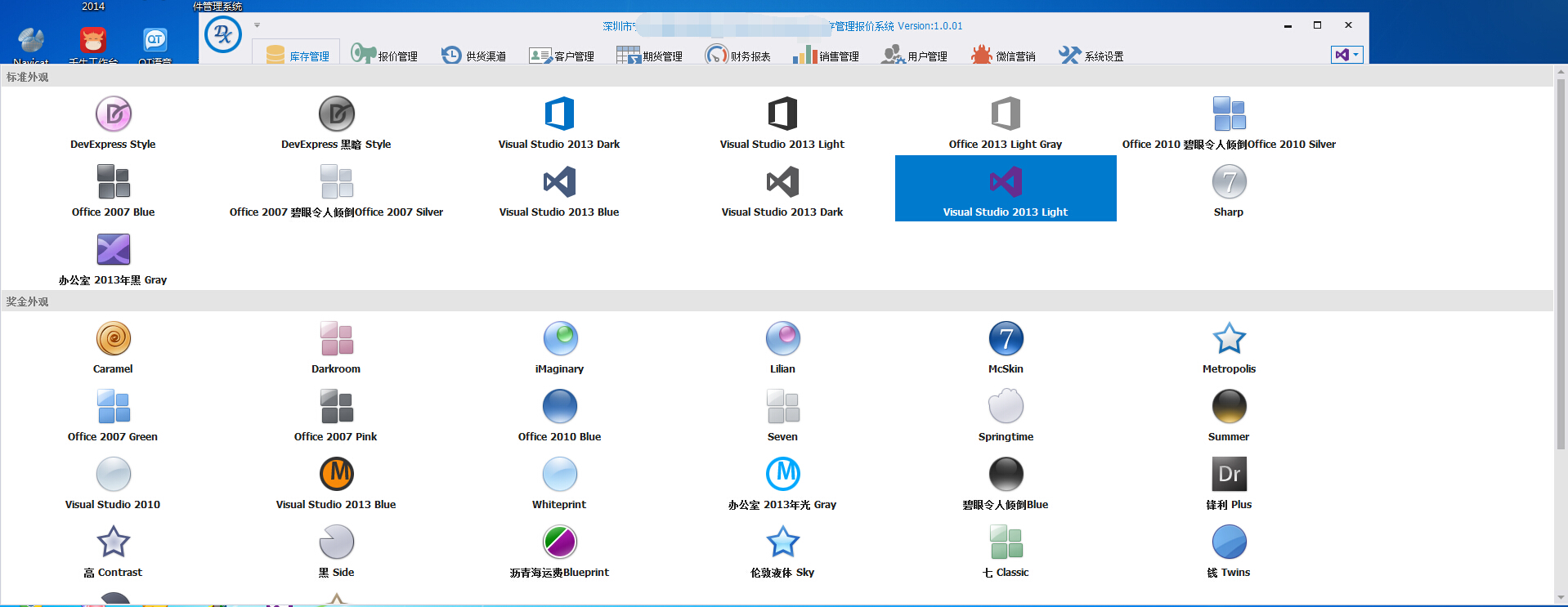Select the Office 2007 Blue skin
Viewport: 1568px width, 607px height.
pos(113,190)
